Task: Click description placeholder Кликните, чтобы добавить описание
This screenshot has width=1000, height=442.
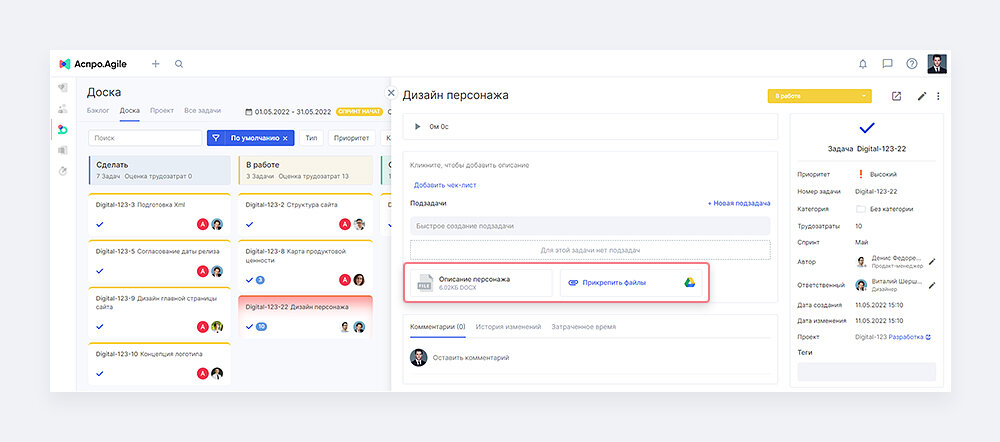Action: pos(469,165)
